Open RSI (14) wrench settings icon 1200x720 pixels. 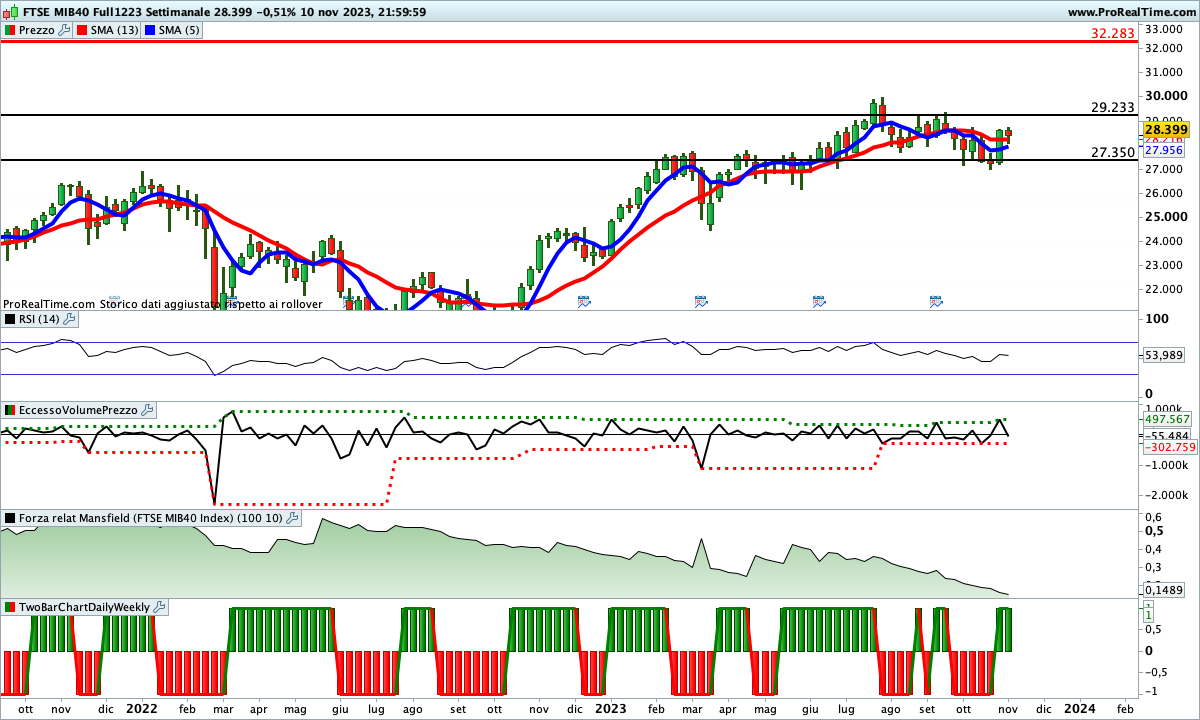click(67, 319)
